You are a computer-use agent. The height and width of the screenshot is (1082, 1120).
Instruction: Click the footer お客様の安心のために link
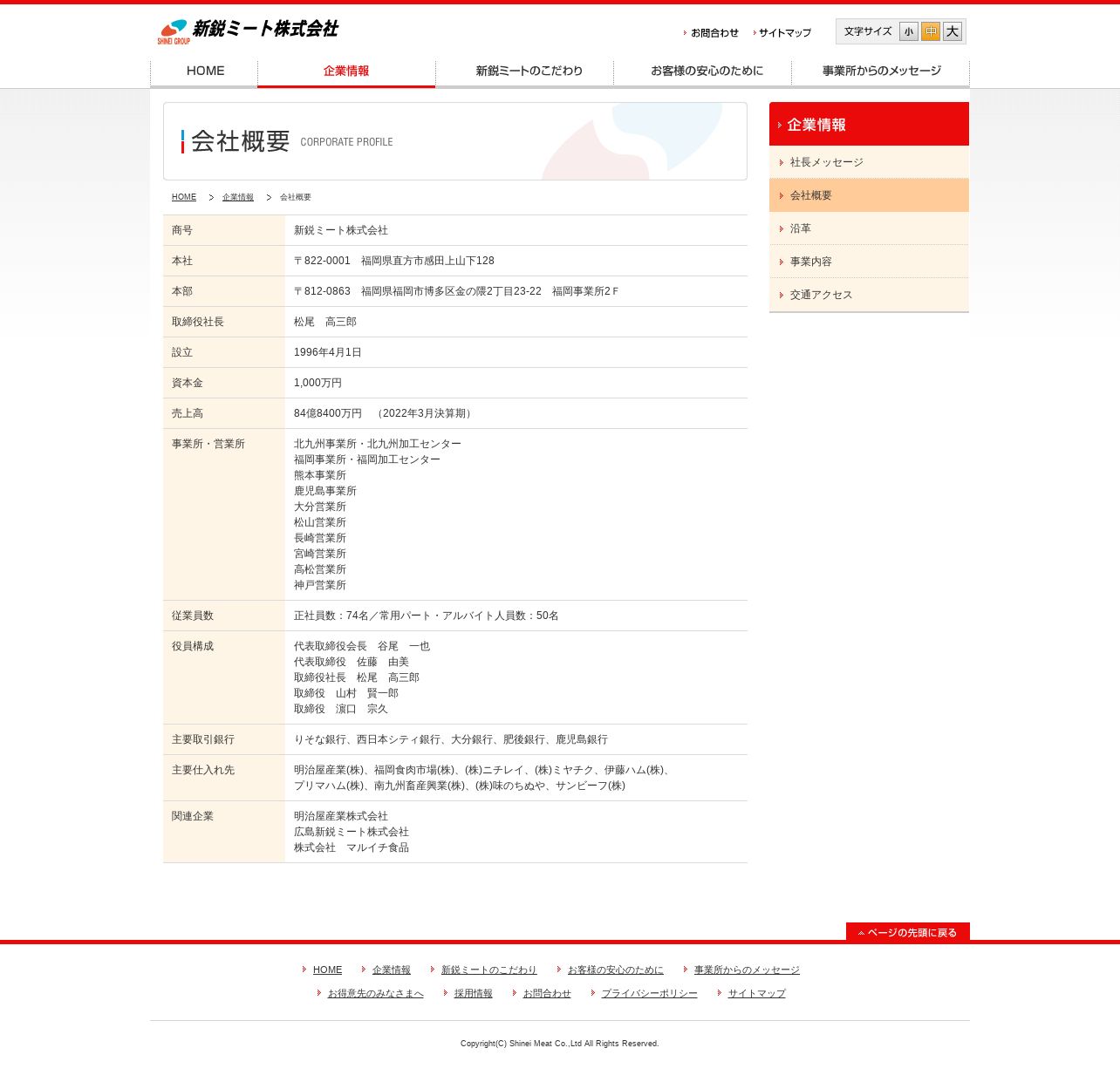[616, 970]
